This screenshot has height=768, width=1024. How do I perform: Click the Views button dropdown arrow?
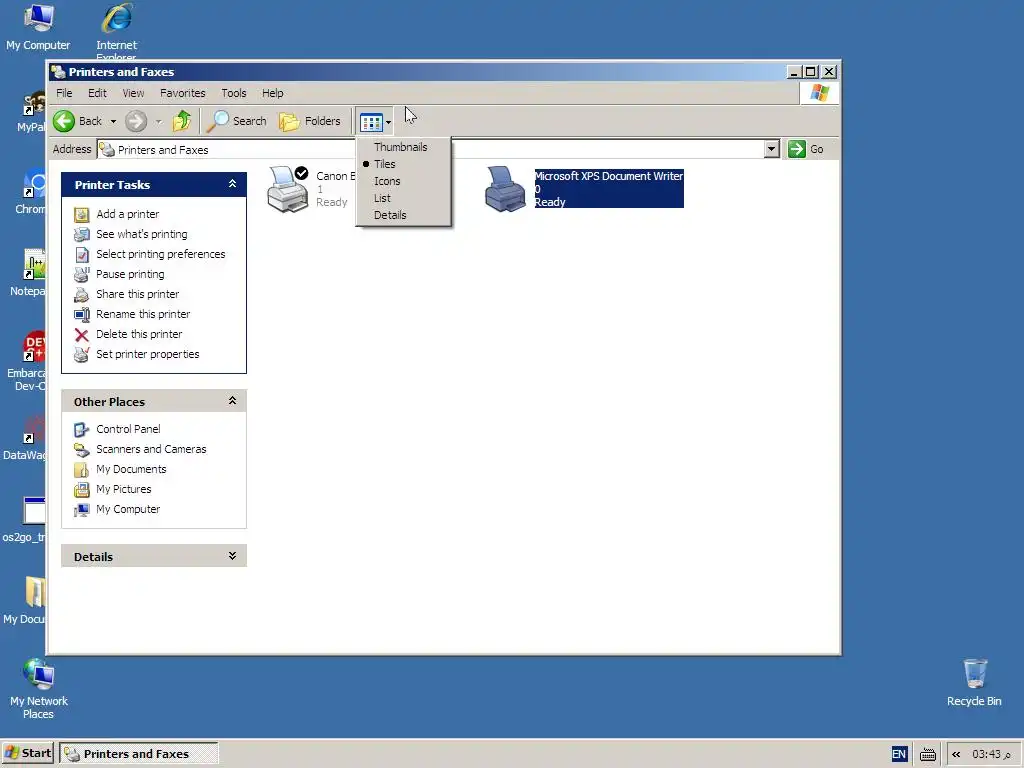[388, 122]
